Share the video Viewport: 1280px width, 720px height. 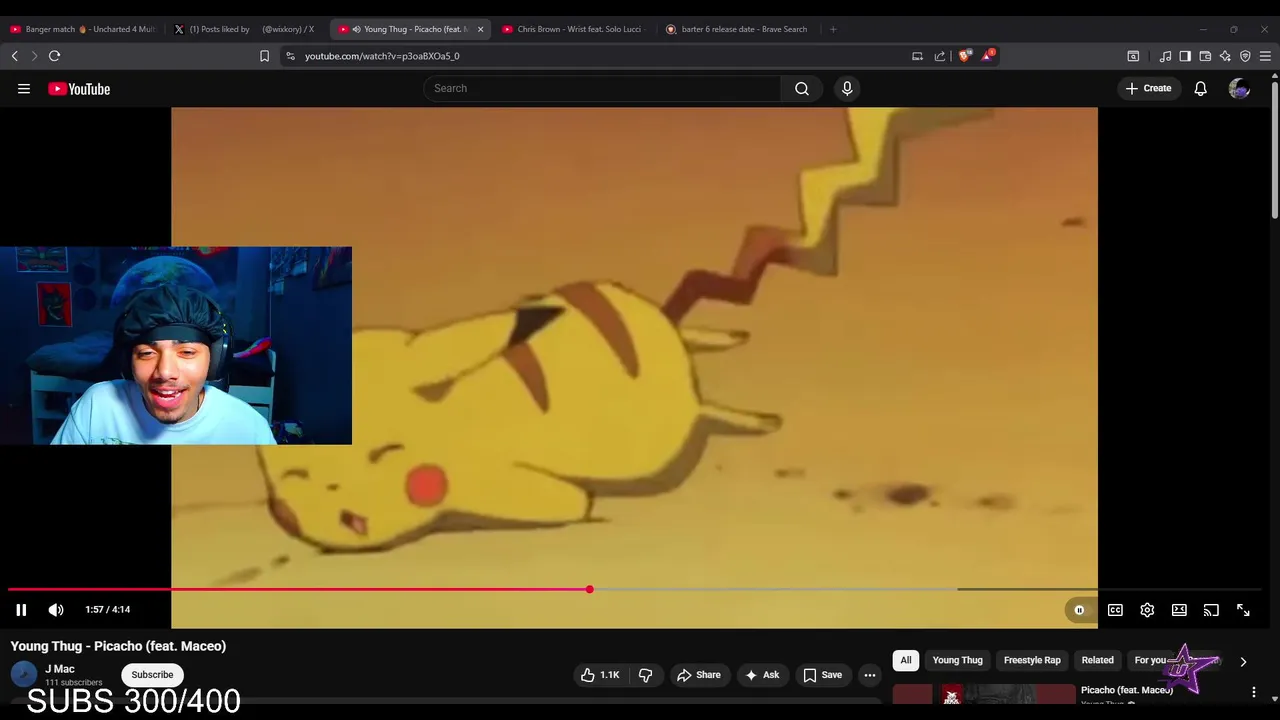coord(698,675)
